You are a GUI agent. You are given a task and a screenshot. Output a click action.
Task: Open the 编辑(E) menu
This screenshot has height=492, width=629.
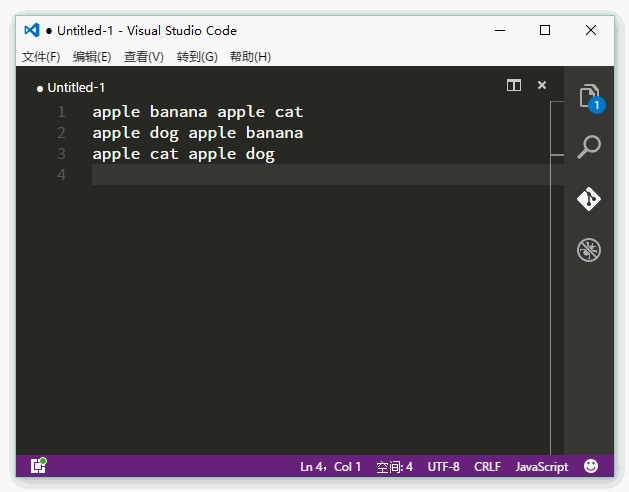[x=92, y=57]
